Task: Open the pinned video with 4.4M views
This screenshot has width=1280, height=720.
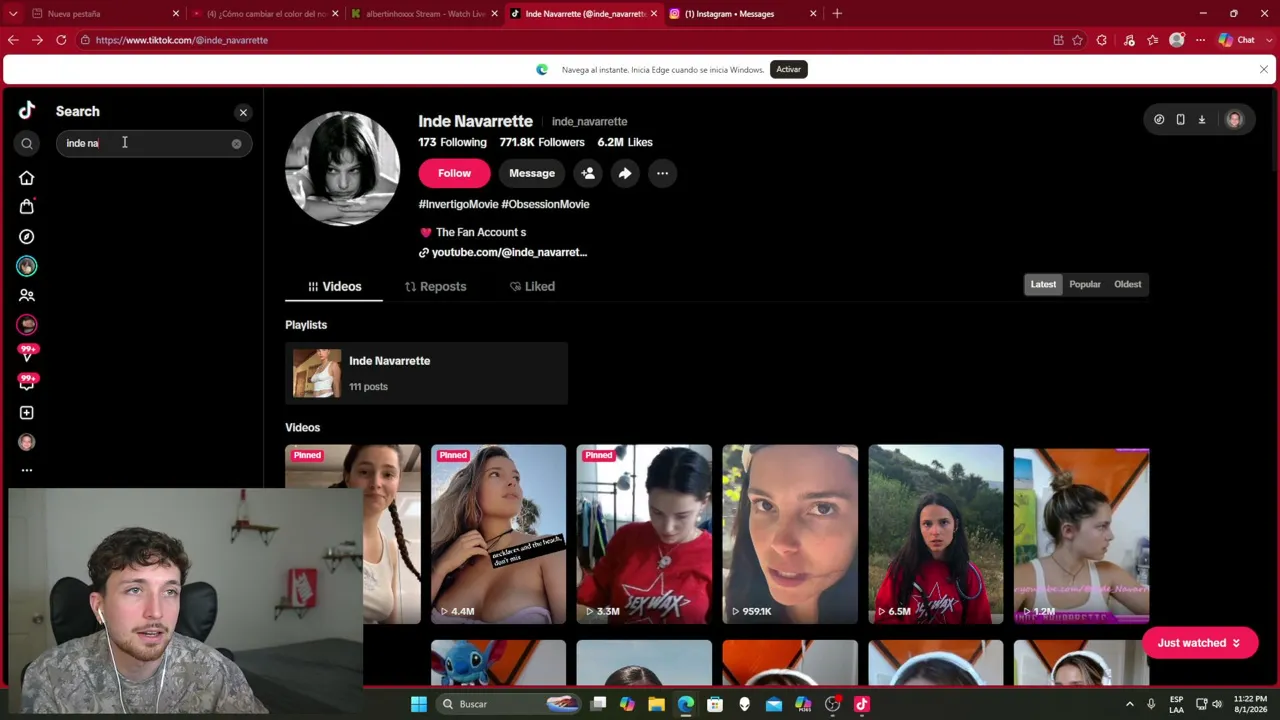Action: pyautogui.click(x=498, y=534)
